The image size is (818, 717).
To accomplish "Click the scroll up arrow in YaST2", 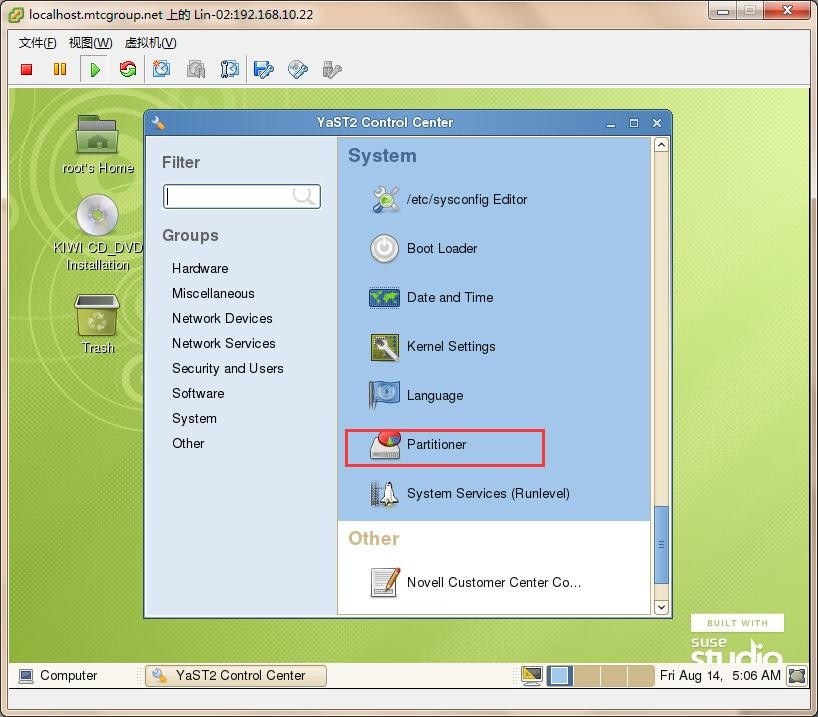I will tap(661, 145).
